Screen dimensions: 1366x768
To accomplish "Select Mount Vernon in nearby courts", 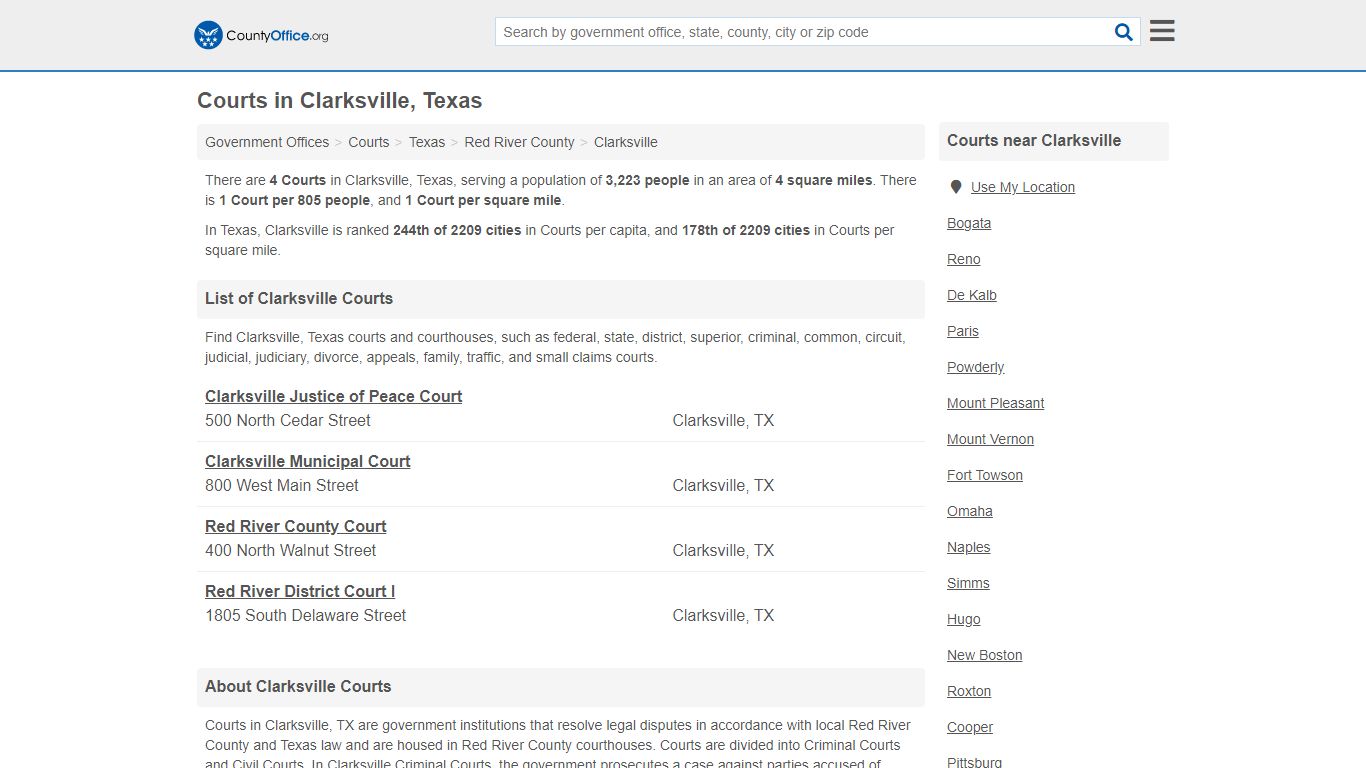I will pyautogui.click(x=991, y=439).
